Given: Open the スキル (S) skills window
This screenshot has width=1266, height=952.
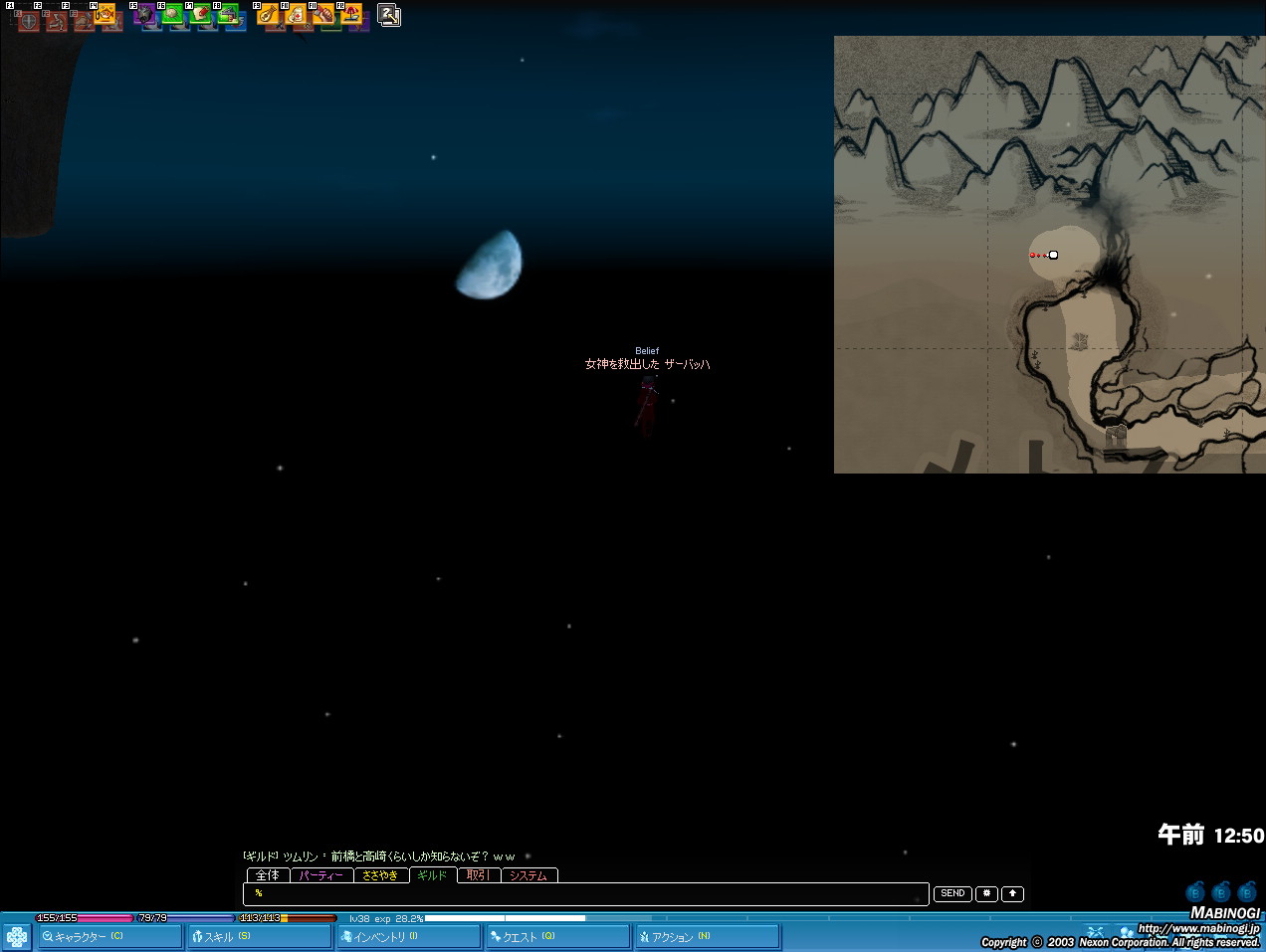Looking at the screenshot, I should [x=259, y=937].
